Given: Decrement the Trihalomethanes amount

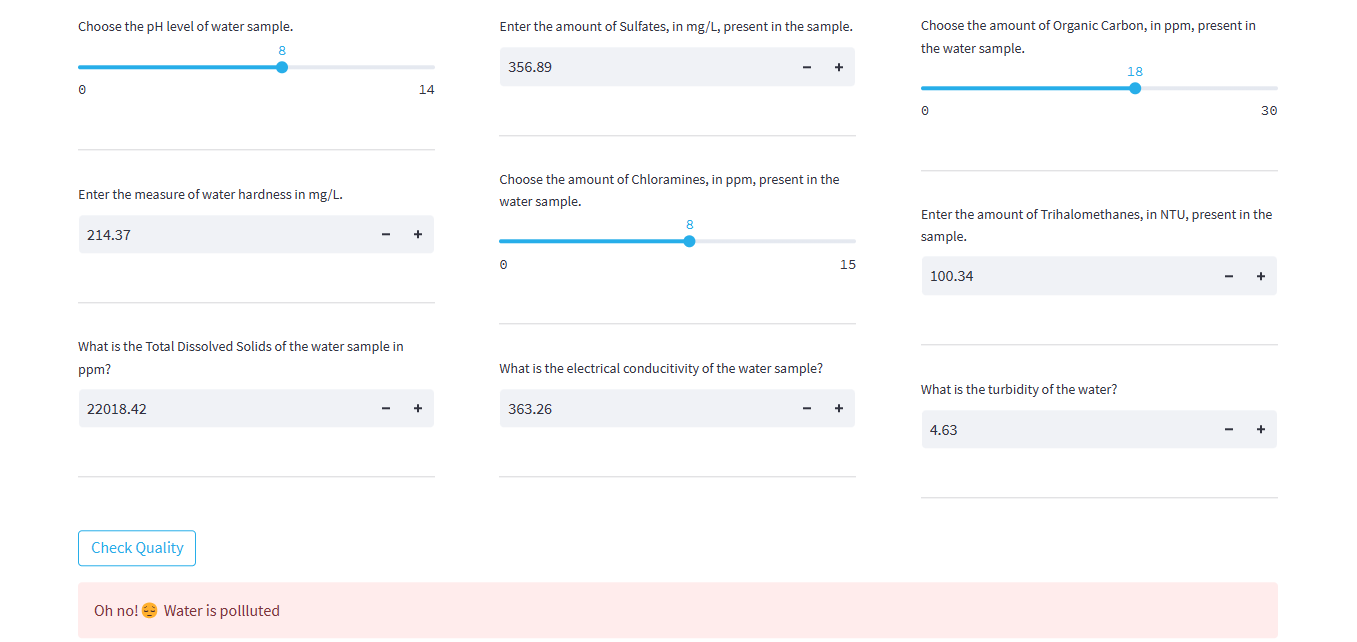Looking at the screenshot, I should click(1229, 276).
